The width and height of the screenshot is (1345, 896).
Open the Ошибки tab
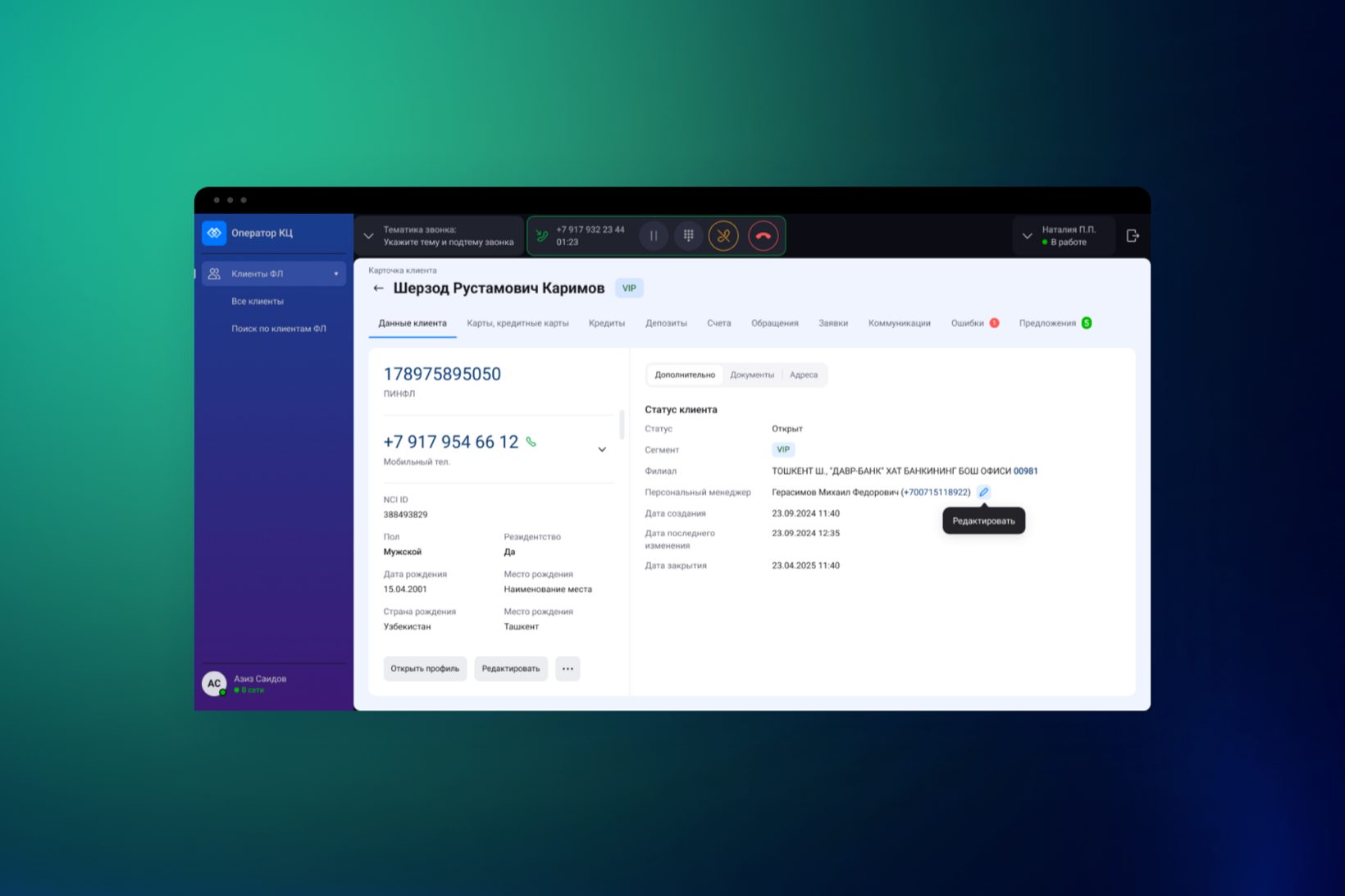pos(968,323)
